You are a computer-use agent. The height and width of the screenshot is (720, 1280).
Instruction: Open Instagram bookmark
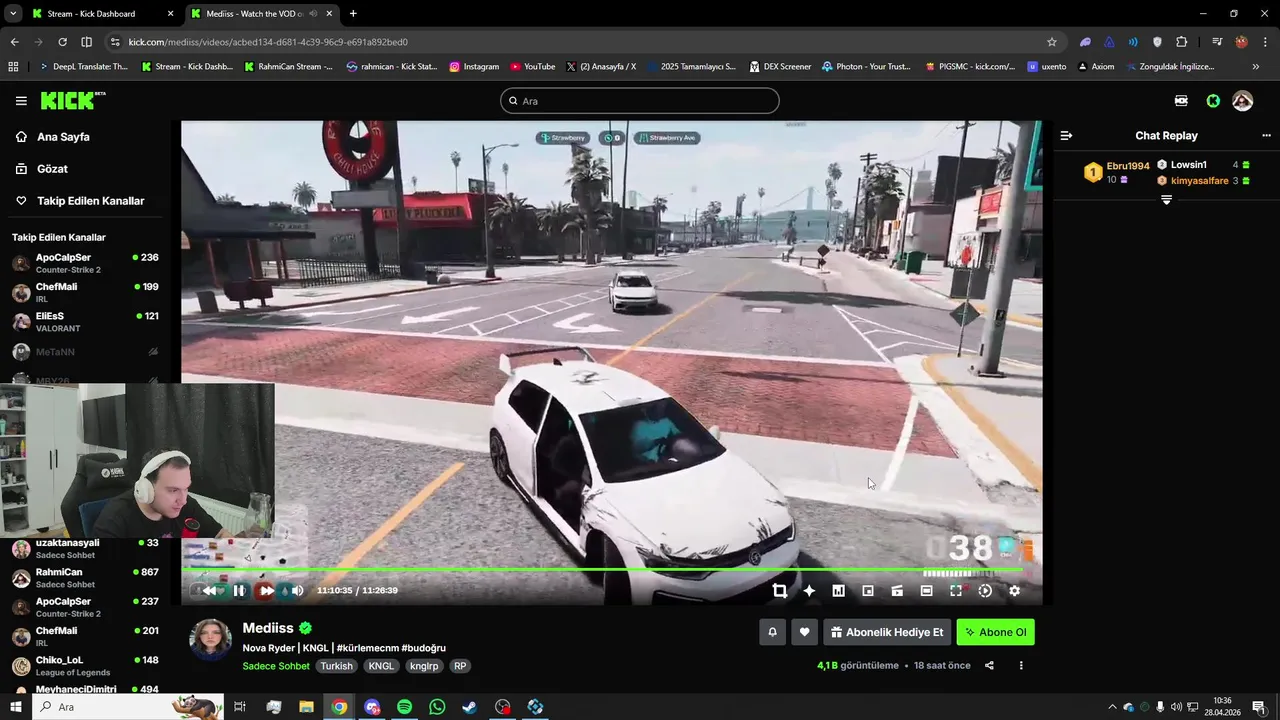[x=474, y=67]
